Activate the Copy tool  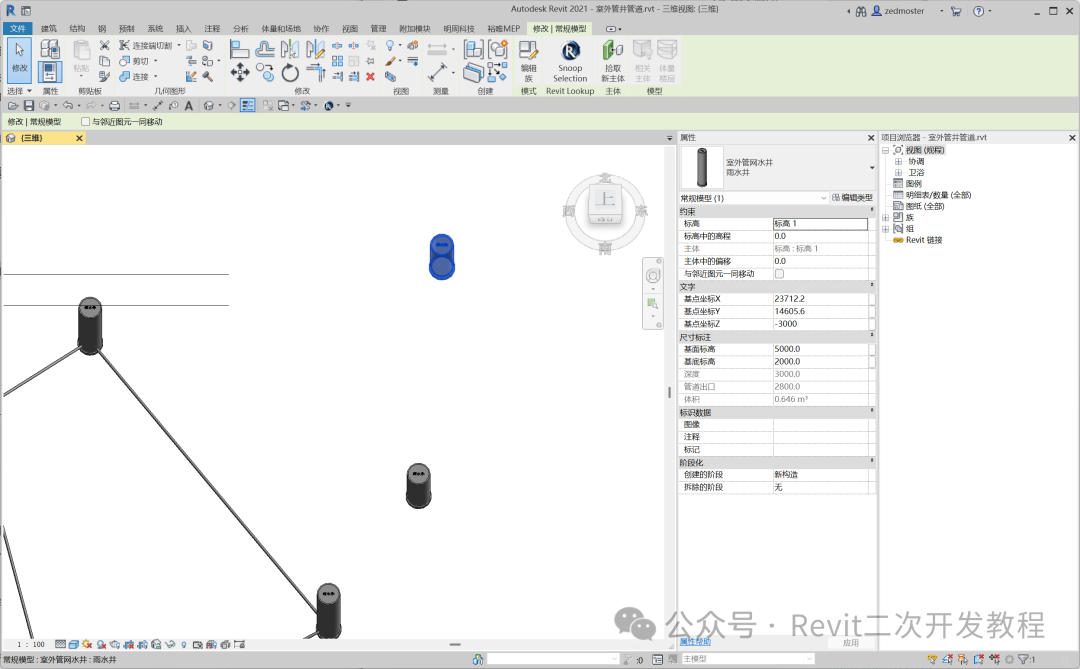tap(264, 72)
